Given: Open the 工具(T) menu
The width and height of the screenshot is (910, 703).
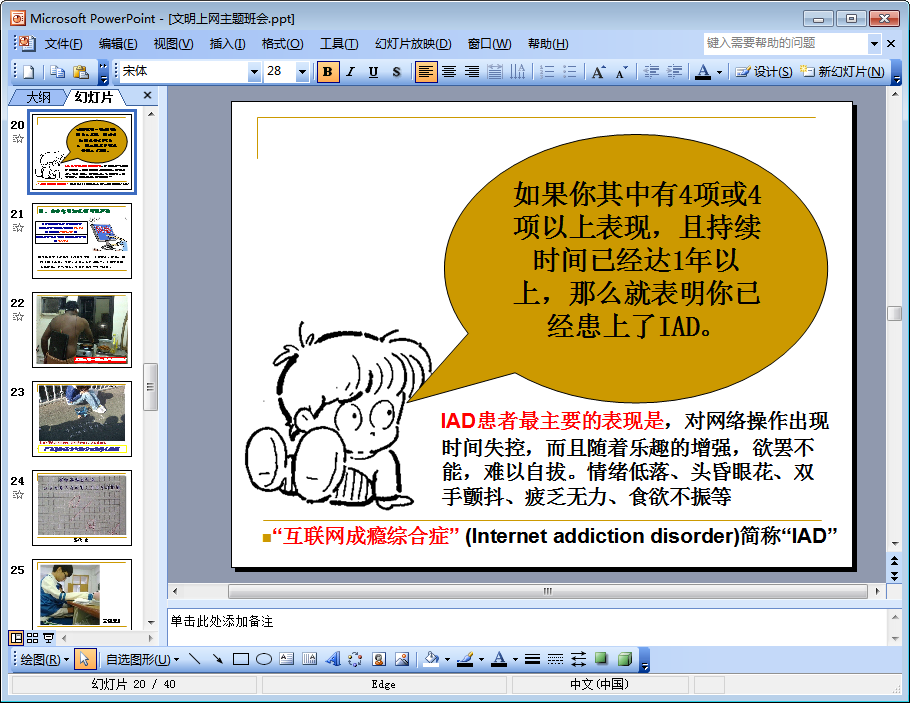Looking at the screenshot, I should pyautogui.click(x=339, y=44).
